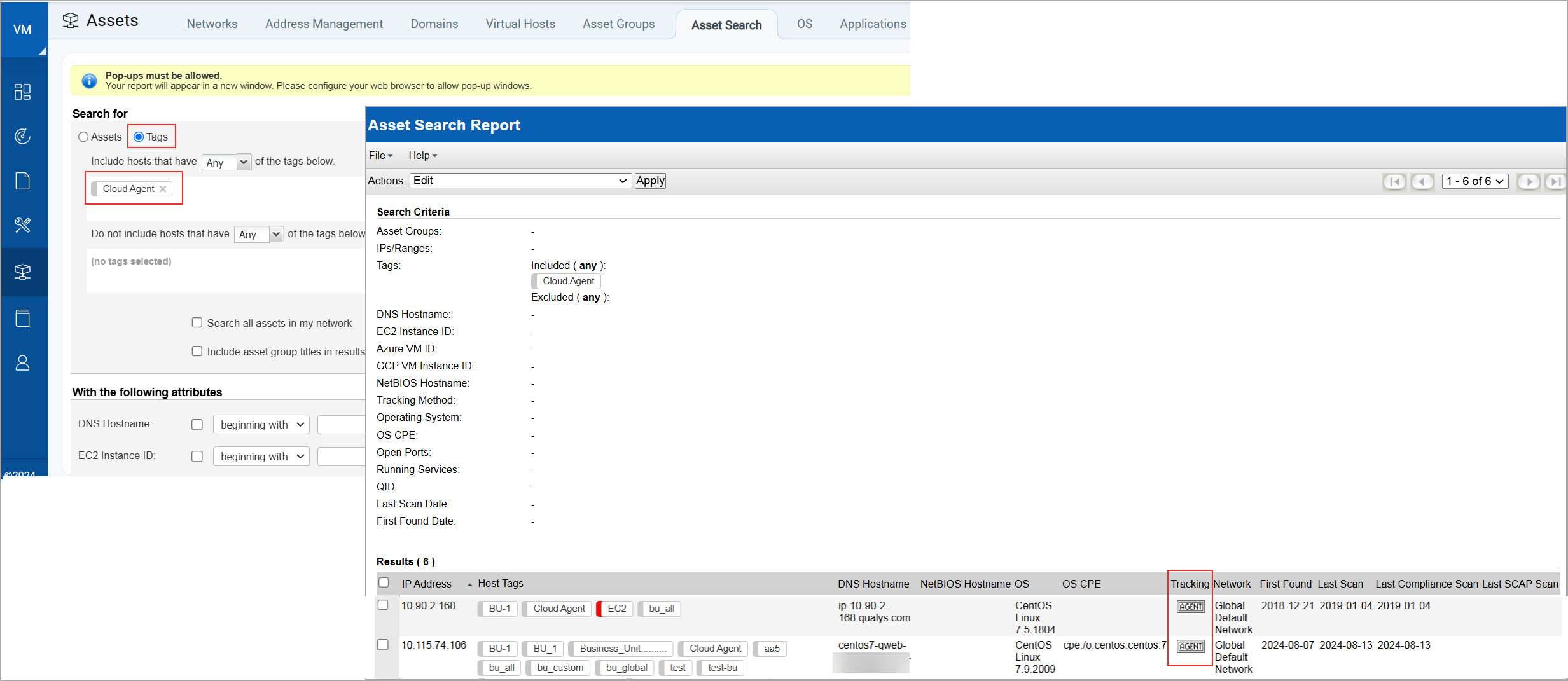
Task: Open the Dashboard from the left sidebar
Action: [23, 92]
